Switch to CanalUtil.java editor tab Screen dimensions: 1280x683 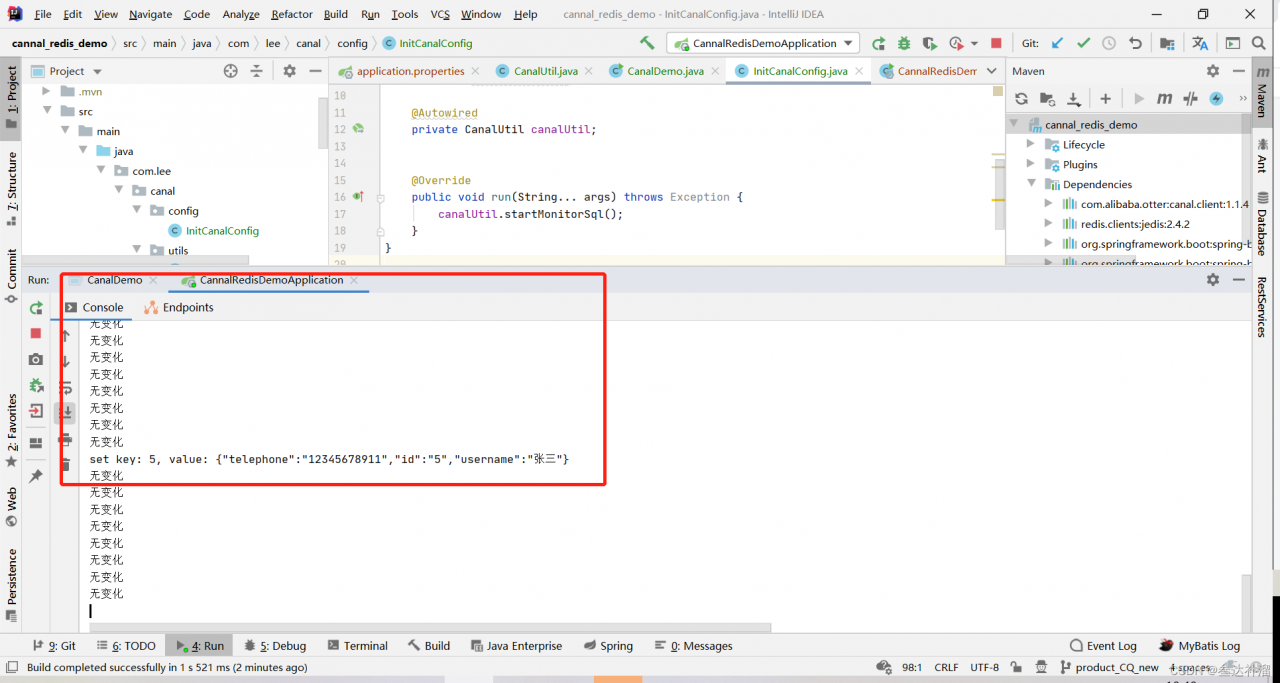click(545, 71)
